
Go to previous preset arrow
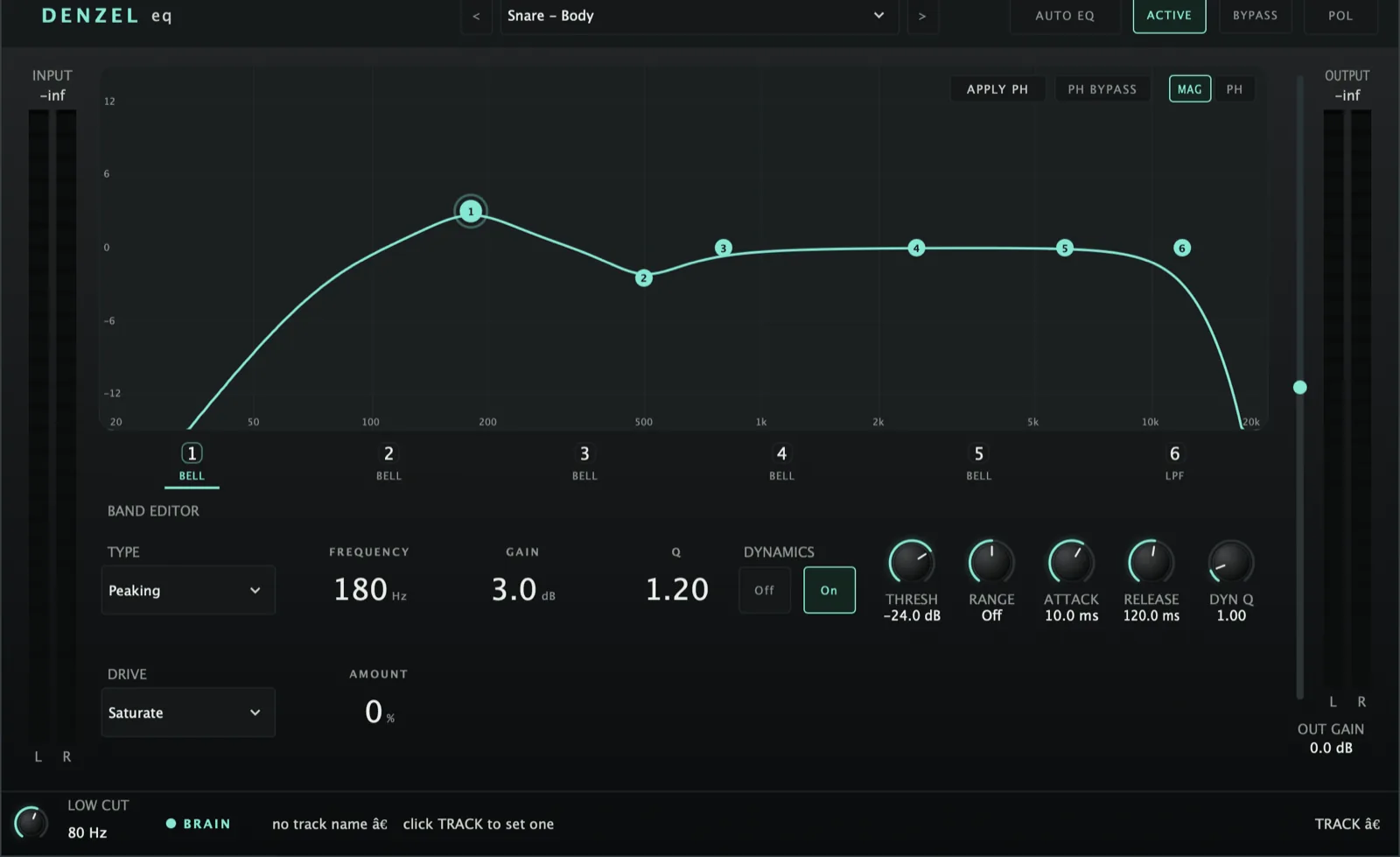(x=476, y=16)
